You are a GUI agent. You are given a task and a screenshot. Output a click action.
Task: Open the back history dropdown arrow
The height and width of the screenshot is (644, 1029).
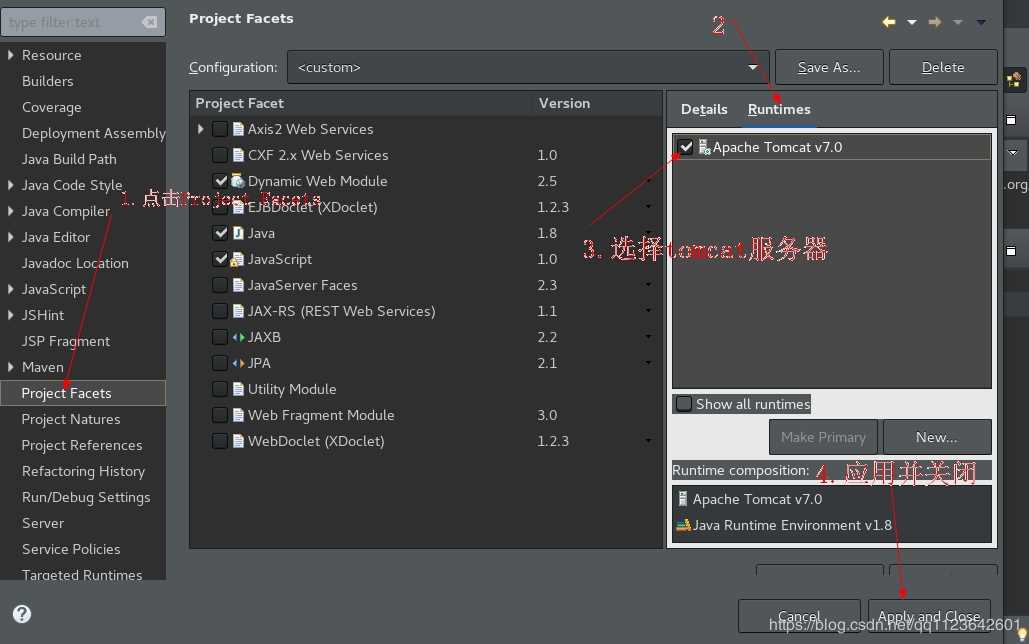coord(912,22)
